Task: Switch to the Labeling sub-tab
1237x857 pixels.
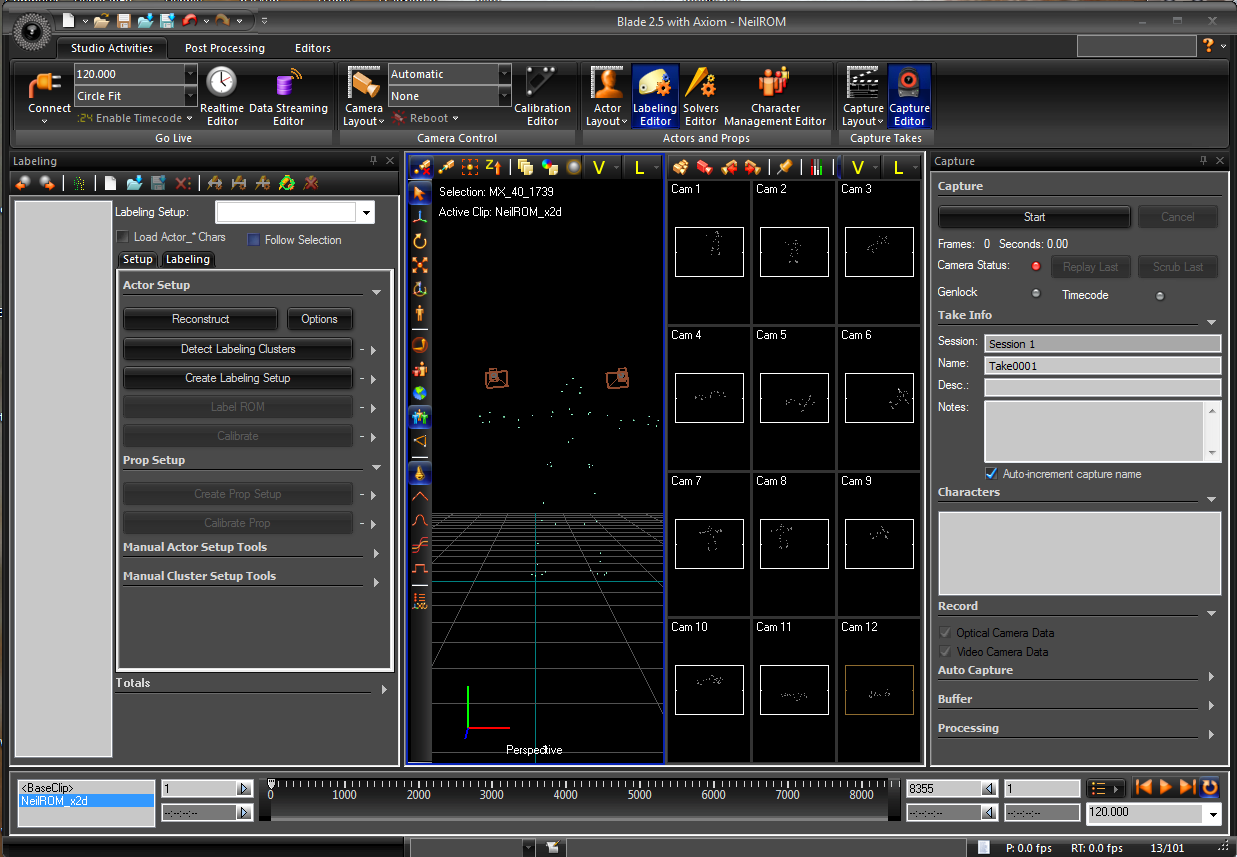Action: 188,259
